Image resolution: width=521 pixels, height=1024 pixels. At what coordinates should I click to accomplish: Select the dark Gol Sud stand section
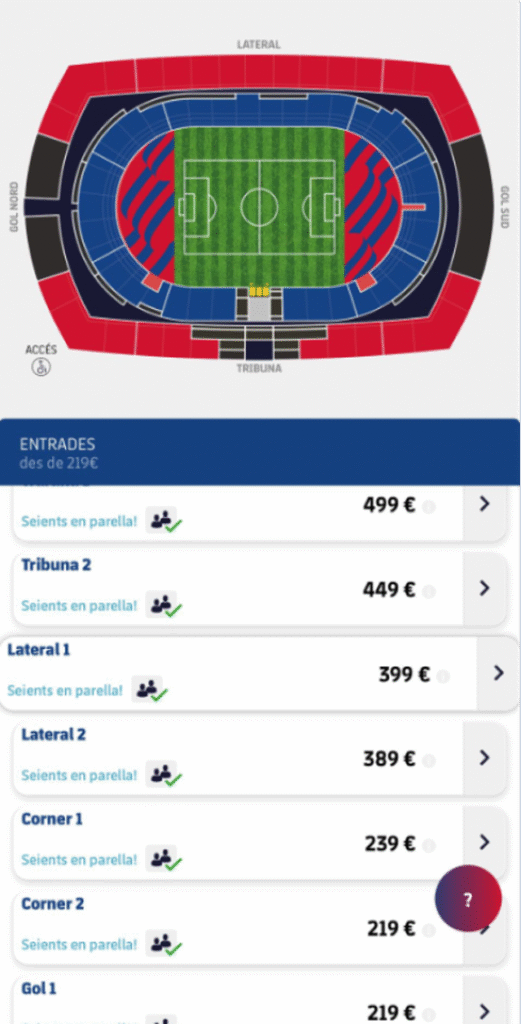(473, 206)
